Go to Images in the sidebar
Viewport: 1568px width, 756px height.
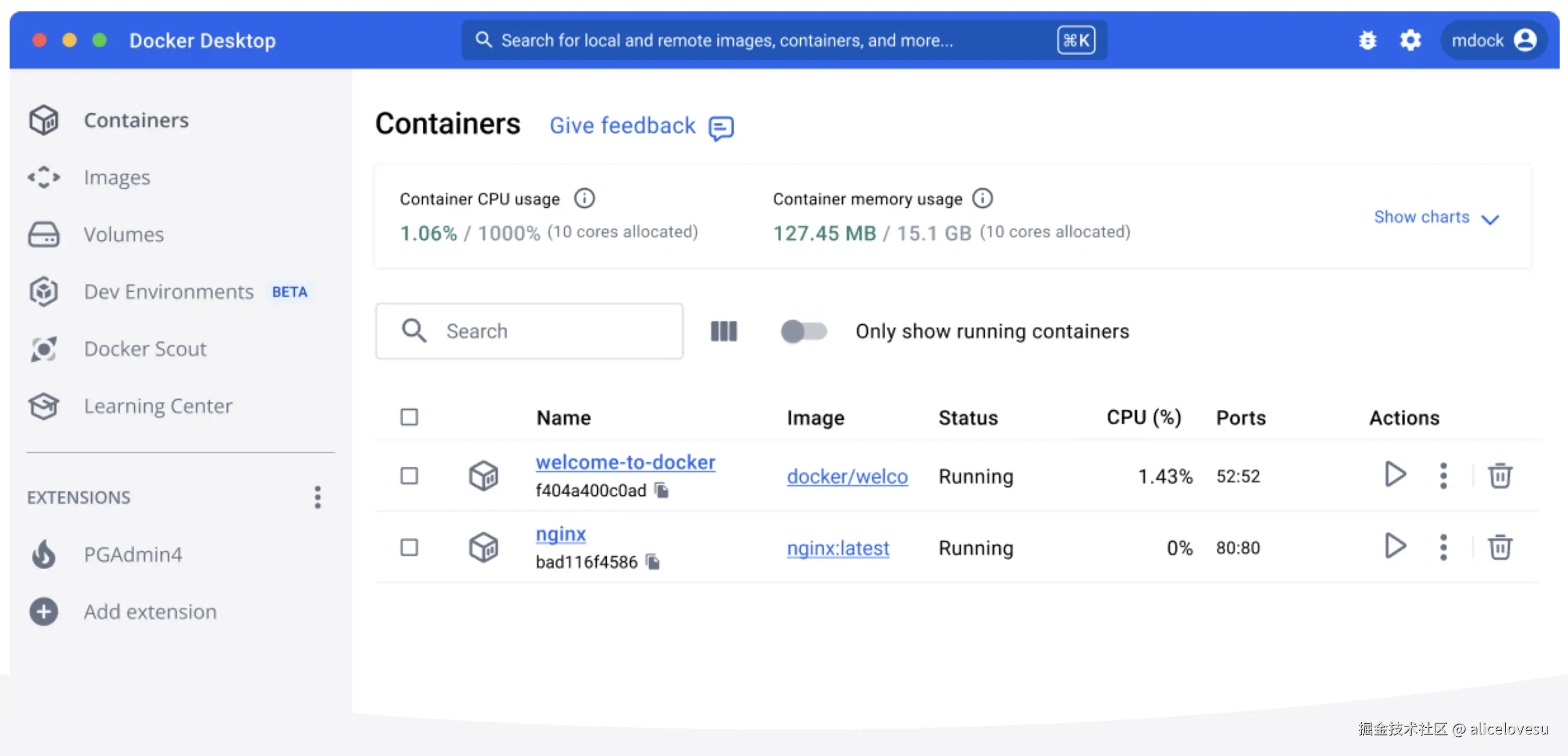click(116, 177)
